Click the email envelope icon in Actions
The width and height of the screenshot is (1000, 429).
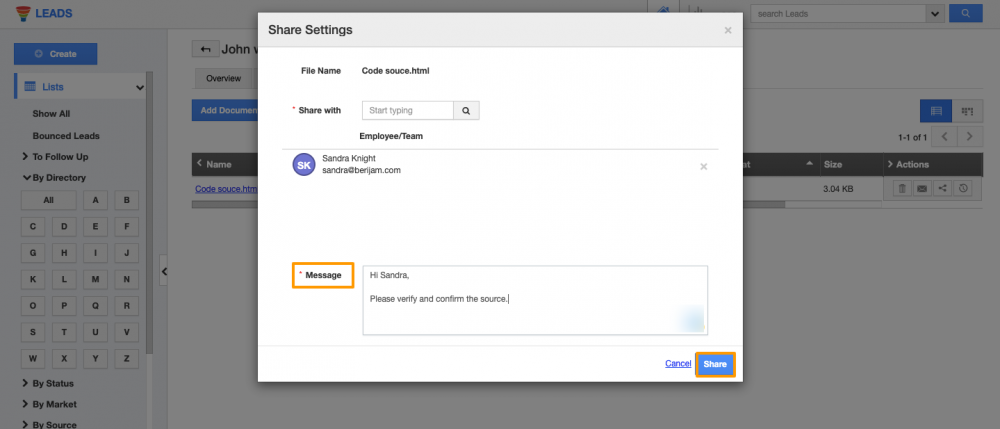click(x=921, y=188)
